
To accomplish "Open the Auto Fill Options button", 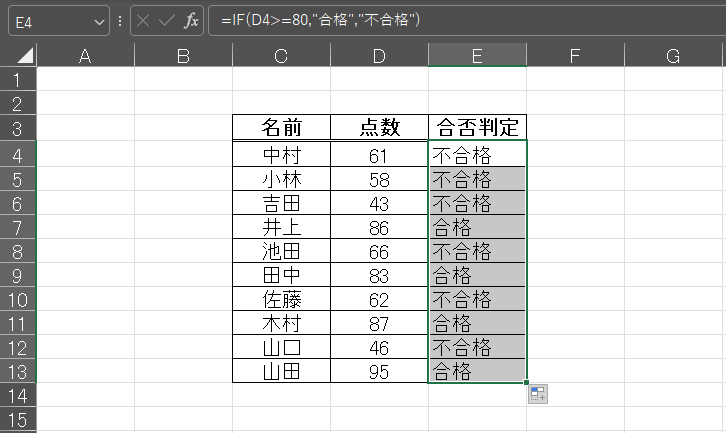I will pyautogui.click(x=537, y=394).
